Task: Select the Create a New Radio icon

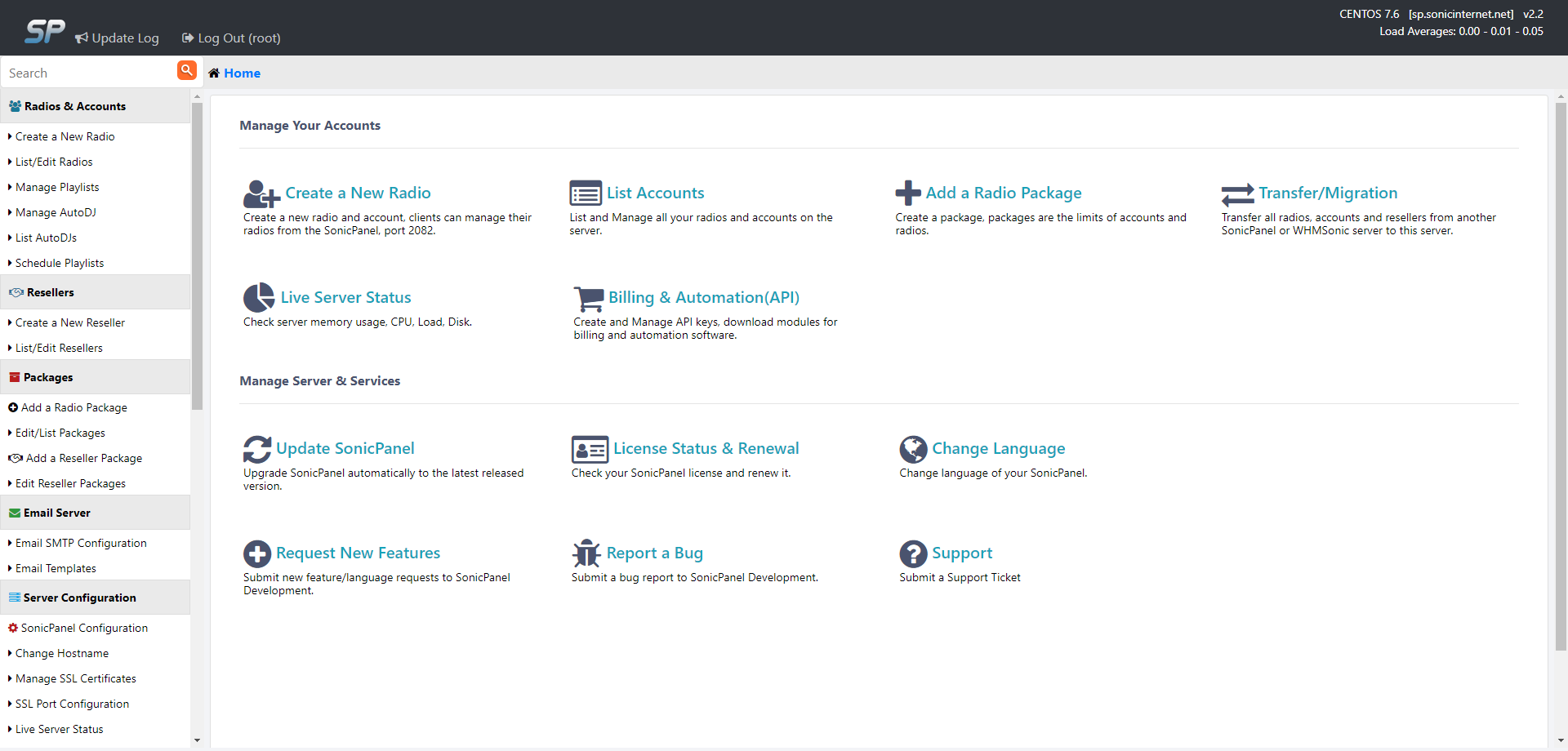Action: [259, 193]
